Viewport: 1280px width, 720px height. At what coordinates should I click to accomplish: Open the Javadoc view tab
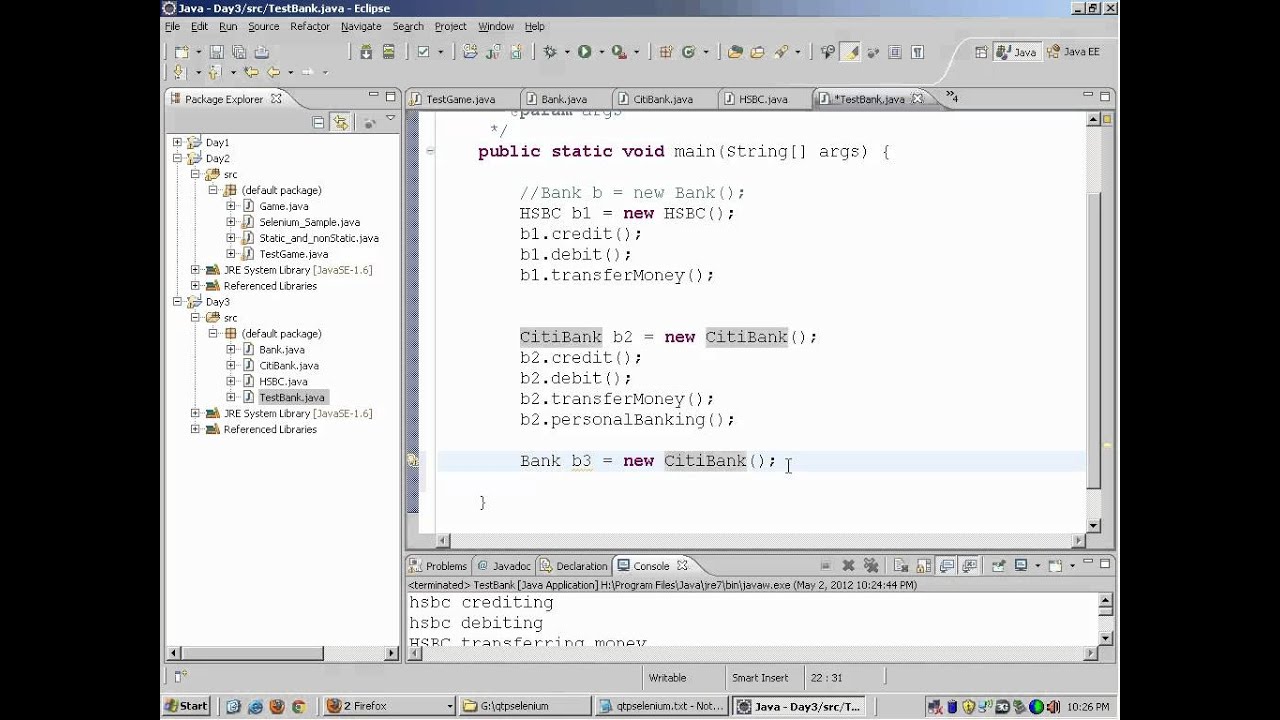[503, 566]
